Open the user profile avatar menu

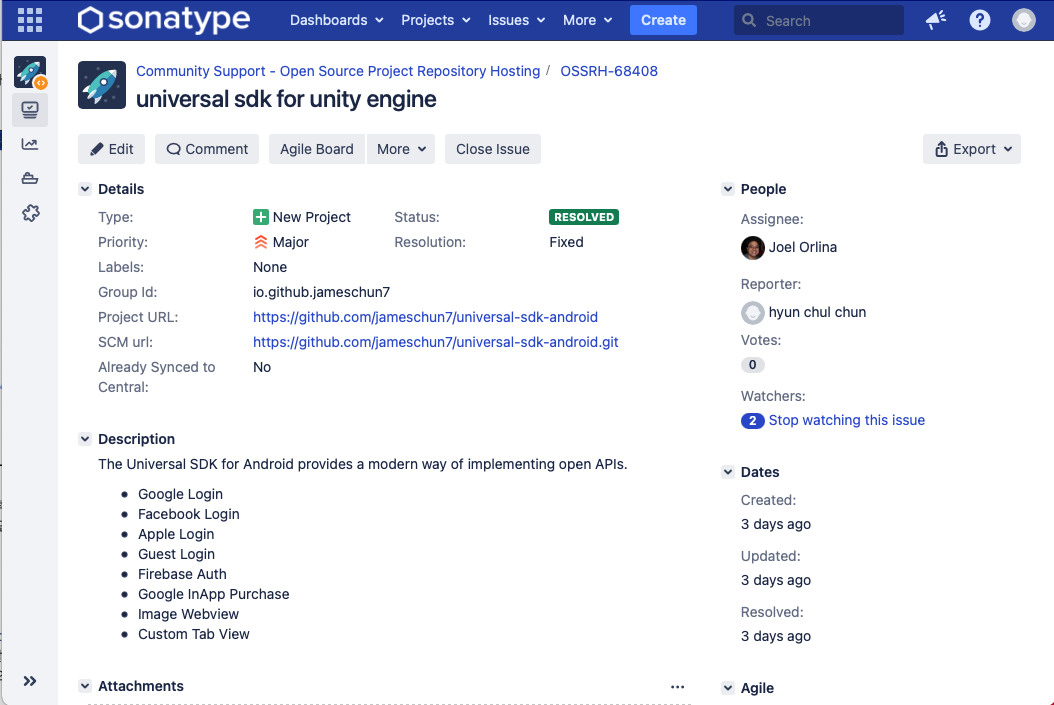tap(1024, 20)
